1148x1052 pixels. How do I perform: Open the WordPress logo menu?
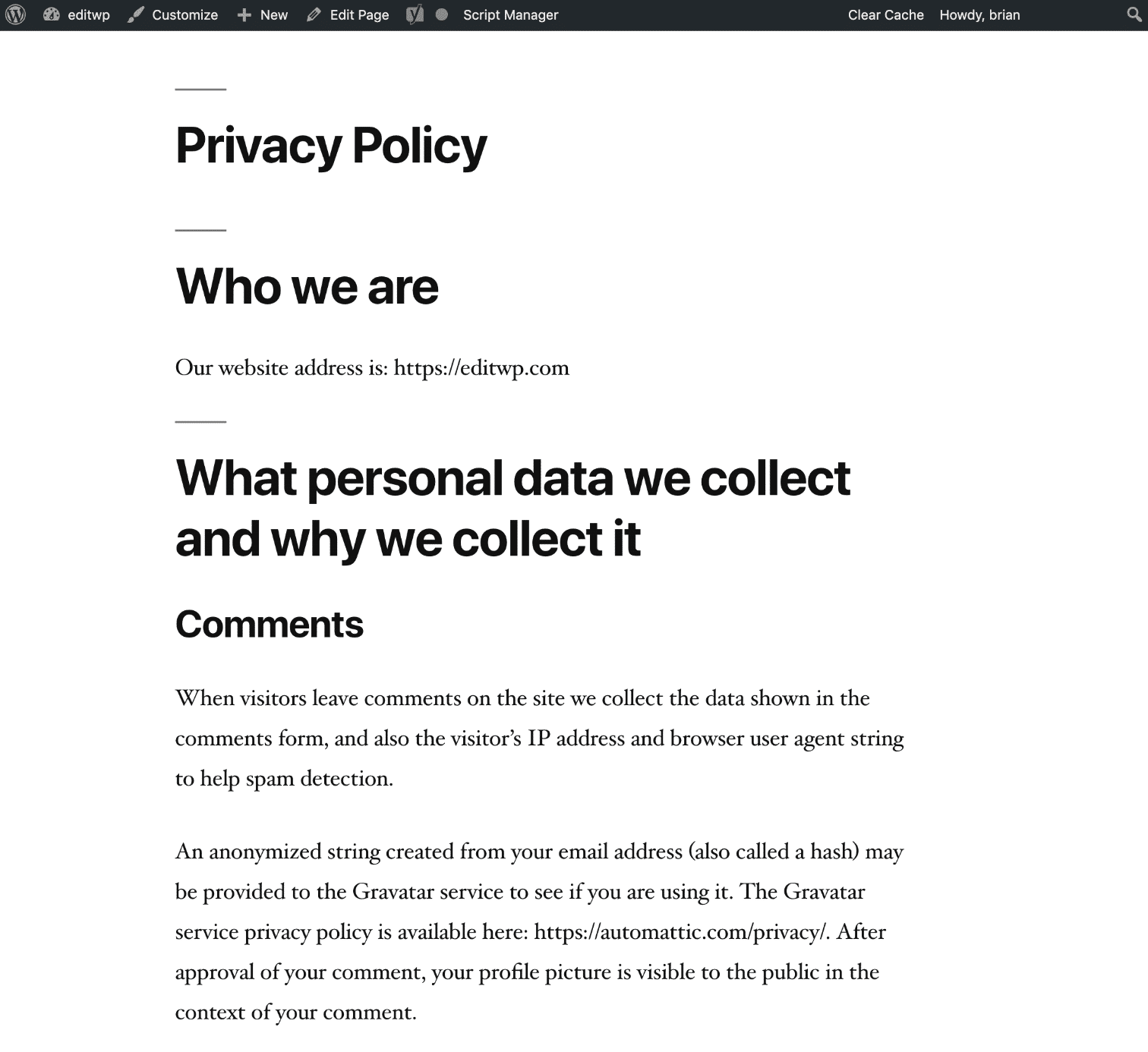click(x=15, y=14)
